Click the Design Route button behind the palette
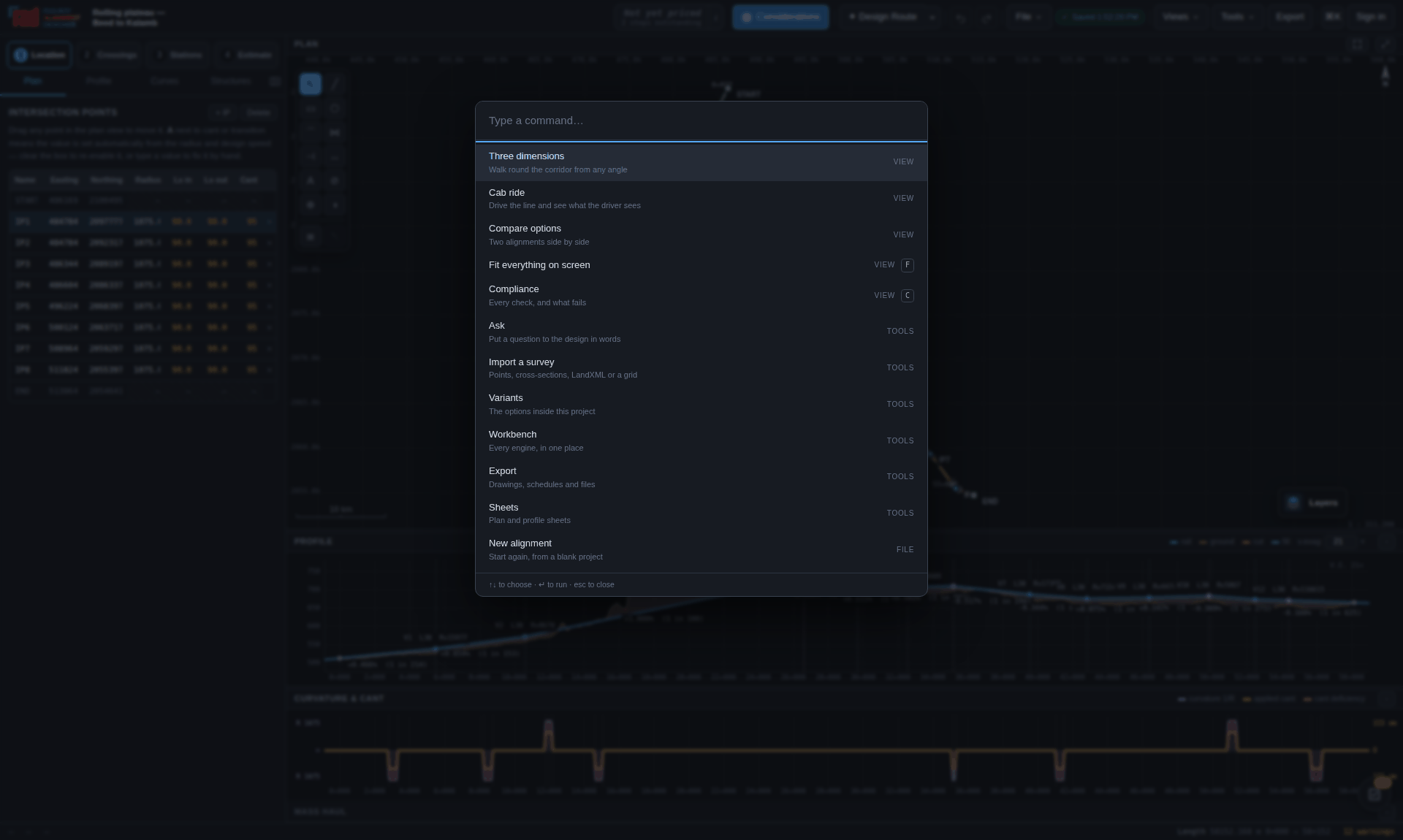The image size is (1403, 840). pyautogui.click(x=883, y=17)
